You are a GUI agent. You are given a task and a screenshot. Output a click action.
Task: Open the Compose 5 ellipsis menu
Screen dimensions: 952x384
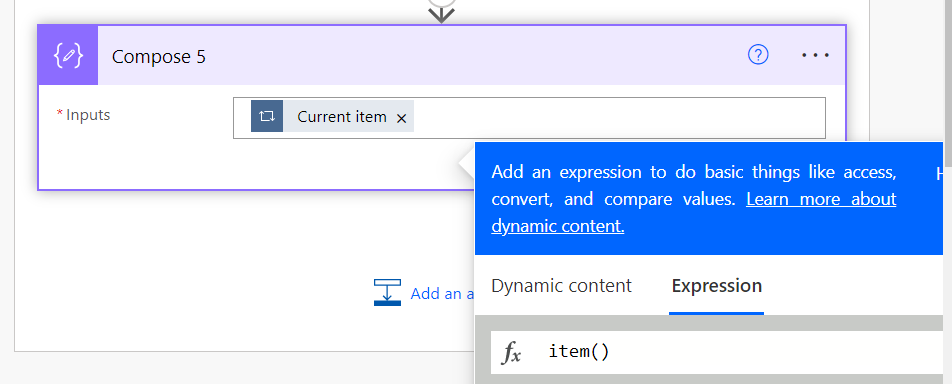pos(815,55)
